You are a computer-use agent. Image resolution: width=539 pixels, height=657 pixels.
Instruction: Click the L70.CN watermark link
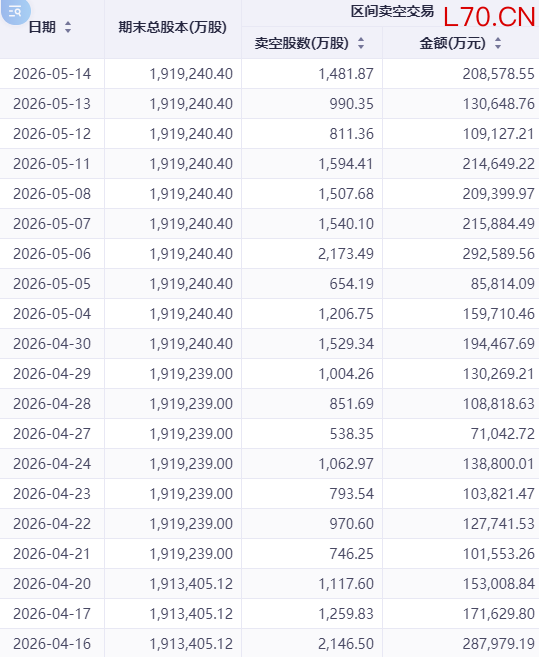point(489,17)
